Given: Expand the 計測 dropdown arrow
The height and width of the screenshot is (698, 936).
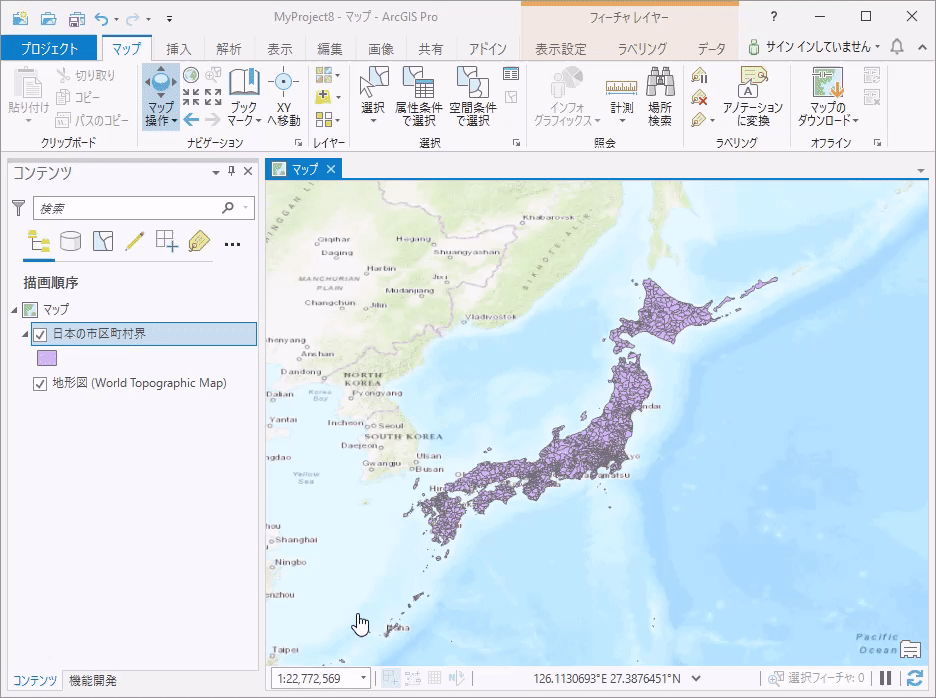Looking at the screenshot, I should click(x=621, y=121).
